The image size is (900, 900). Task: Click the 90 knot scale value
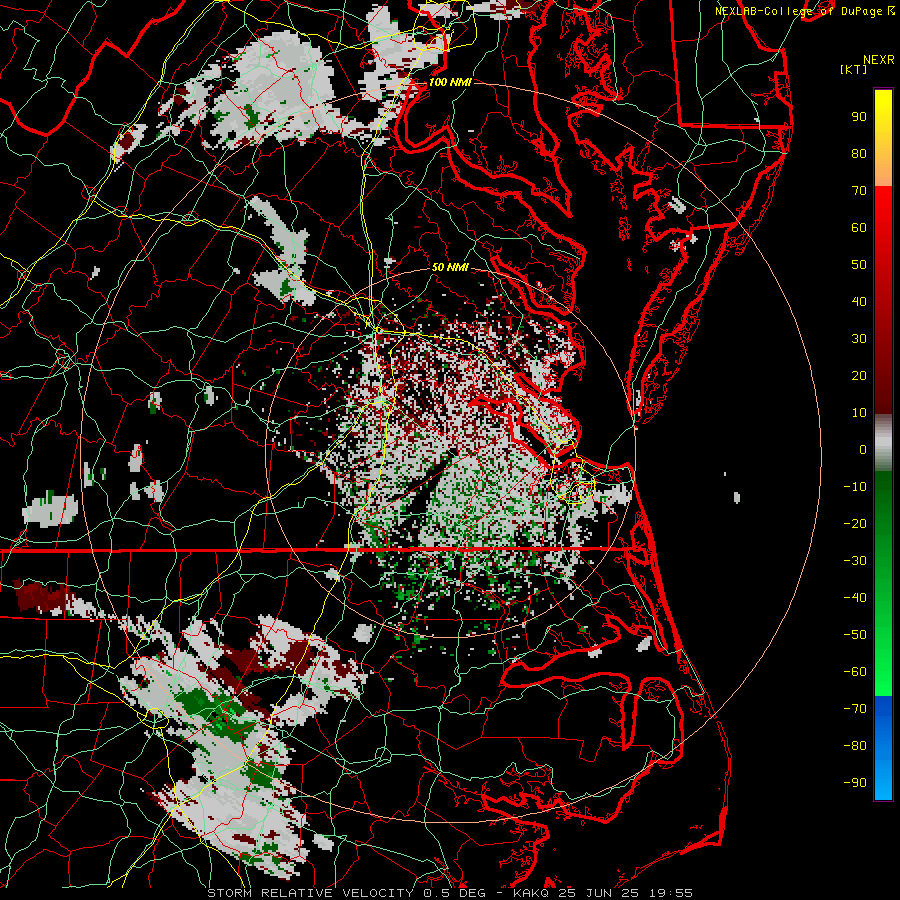(859, 117)
